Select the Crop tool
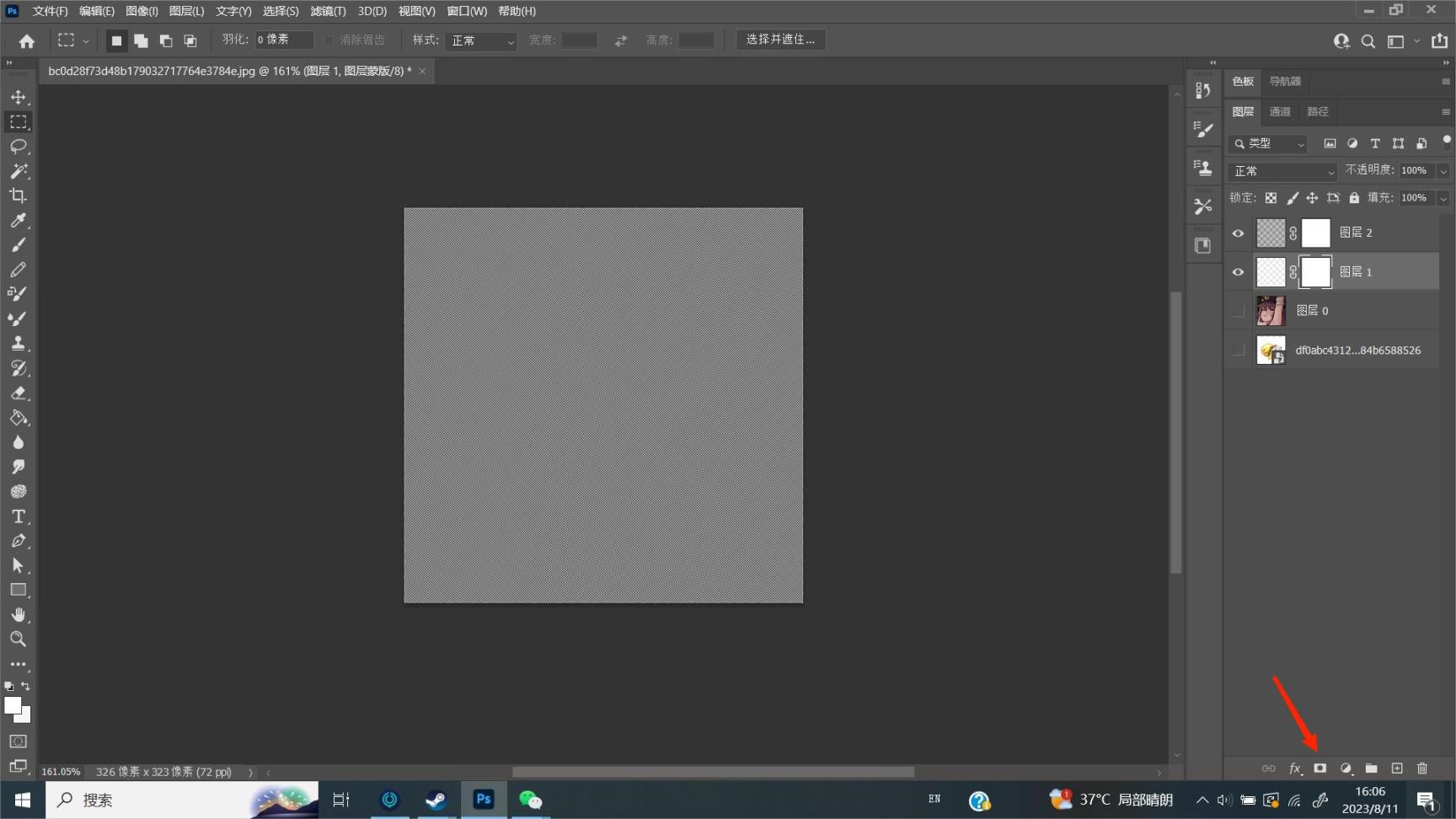This screenshot has height=819, width=1456. 19,195
